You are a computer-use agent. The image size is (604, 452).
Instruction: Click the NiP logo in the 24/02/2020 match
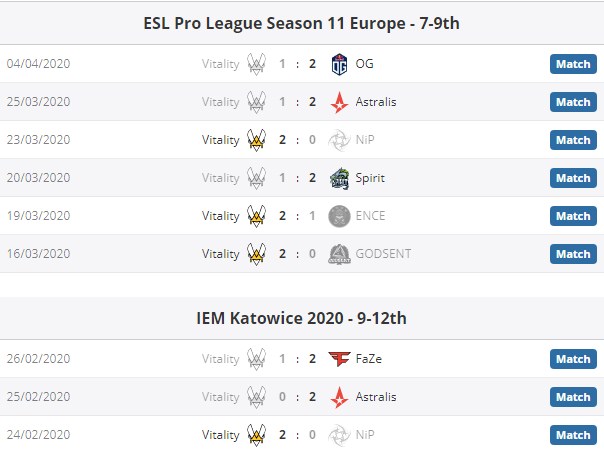point(340,435)
